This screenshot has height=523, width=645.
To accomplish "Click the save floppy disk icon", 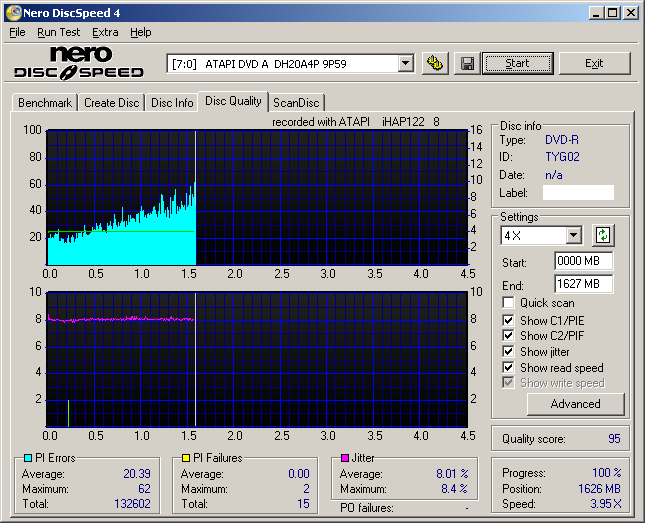I will point(467,63).
